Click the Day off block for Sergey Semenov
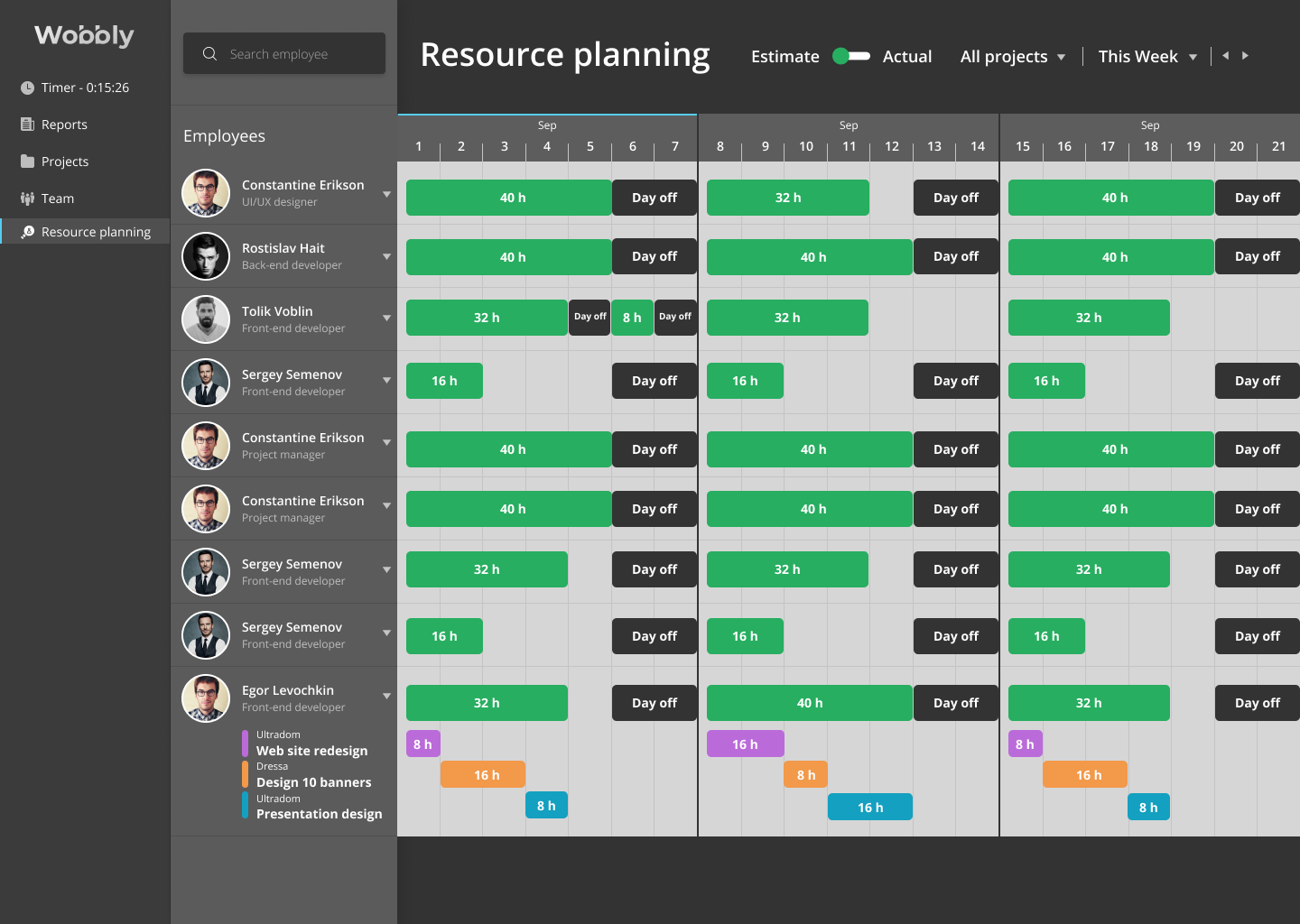This screenshot has width=1300, height=924. pyautogui.click(x=654, y=381)
